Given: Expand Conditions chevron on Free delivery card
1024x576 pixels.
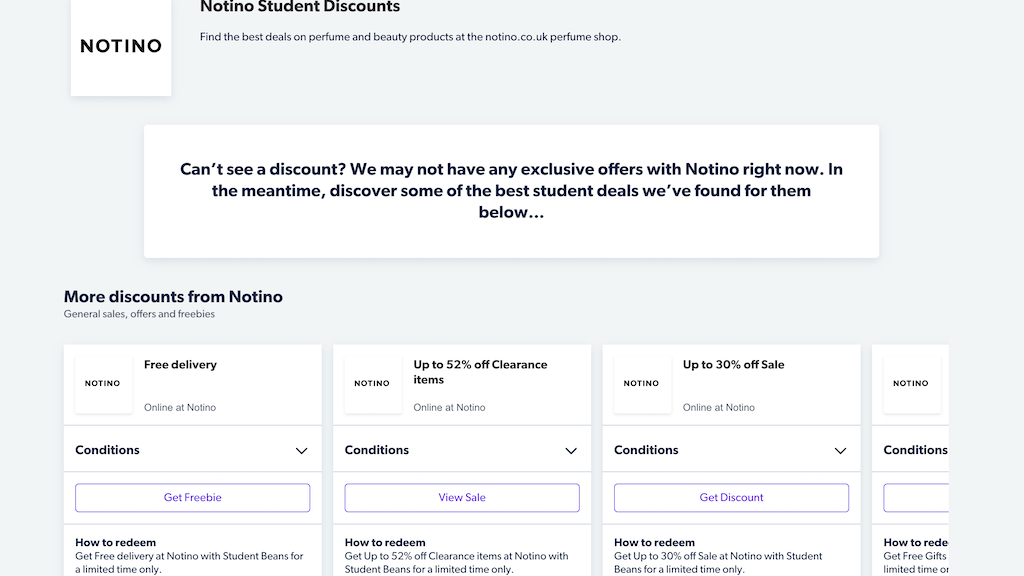Looking at the screenshot, I should pos(301,451).
